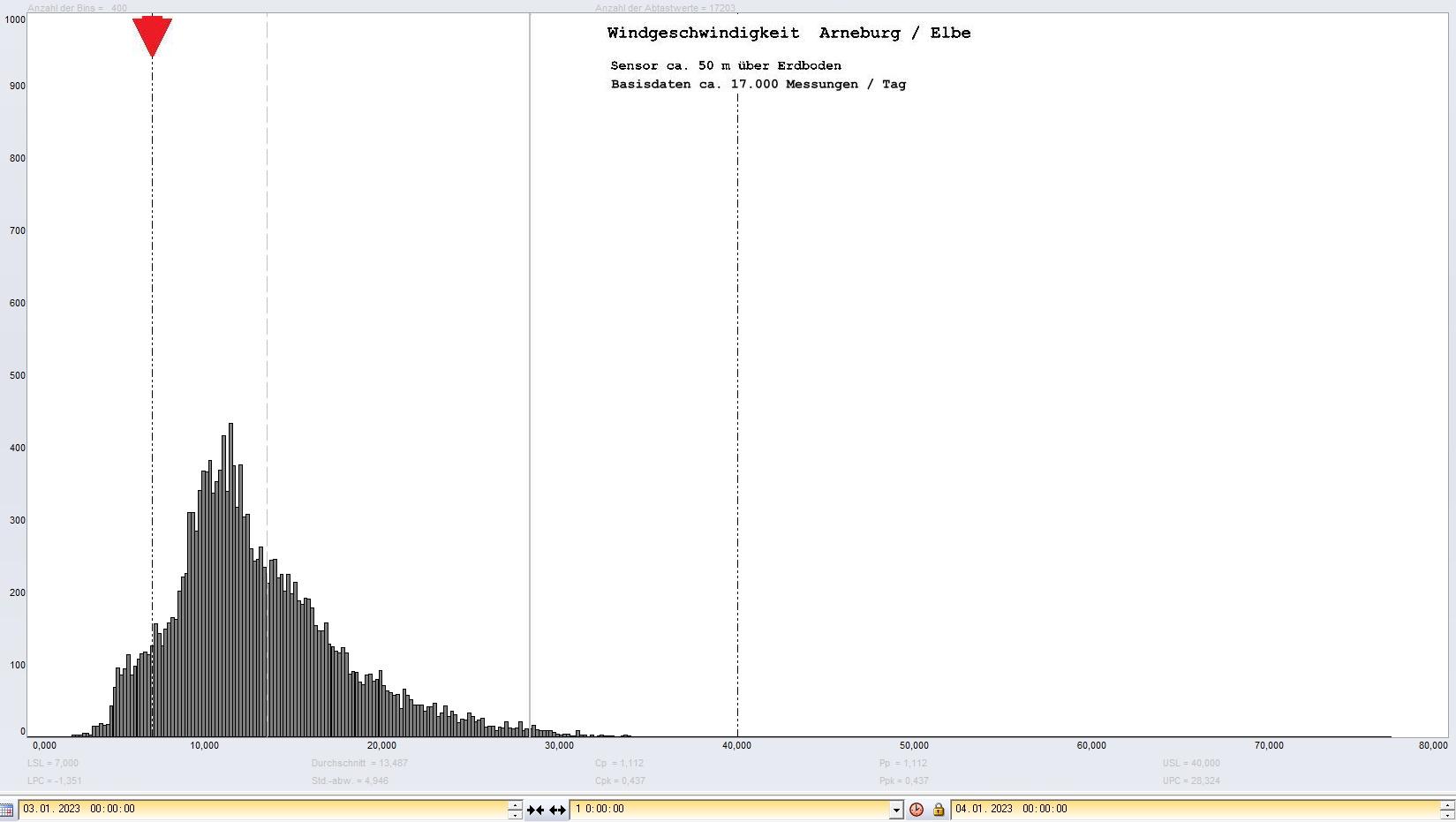1456x822 pixels.
Task: Click the UPC = 28,324 label
Action: (x=1191, y=781)
